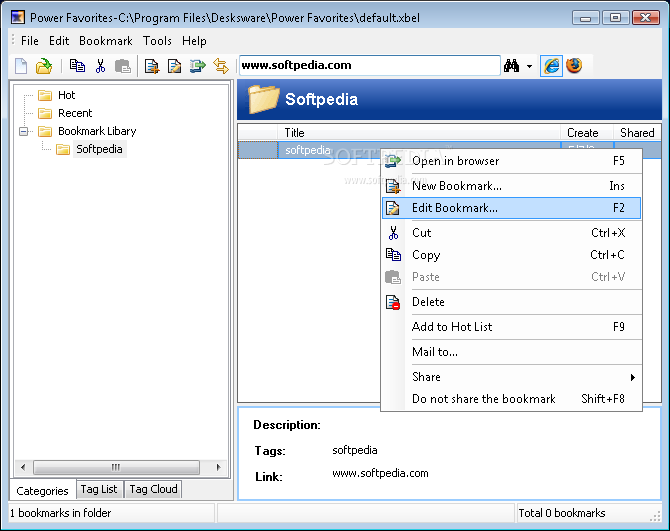The width and height of the screenshot is (670, 531).
Task: Click the binoculars search icon
Action: tap(511, 65)
